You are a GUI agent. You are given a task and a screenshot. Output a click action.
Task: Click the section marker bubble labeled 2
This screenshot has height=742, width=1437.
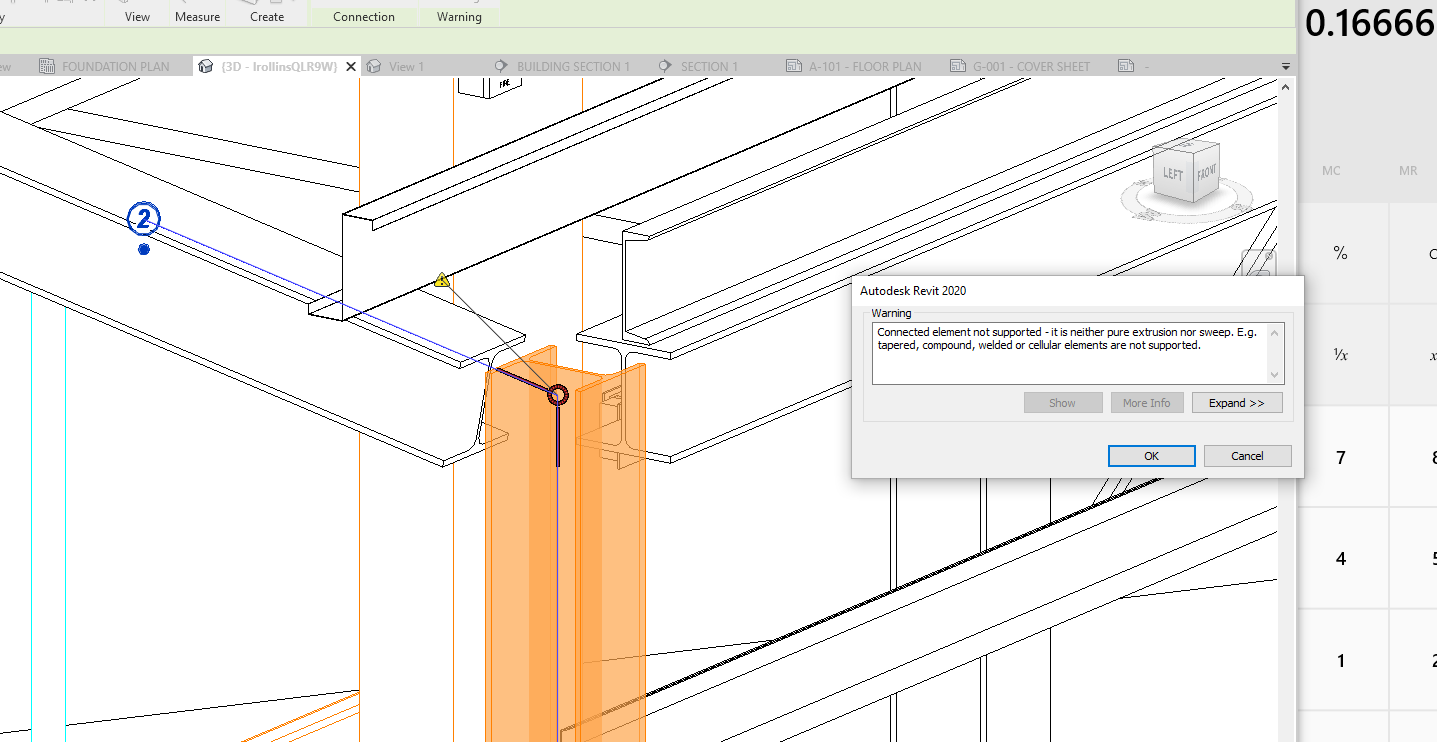pyautogui.click(x=142, y=218)
